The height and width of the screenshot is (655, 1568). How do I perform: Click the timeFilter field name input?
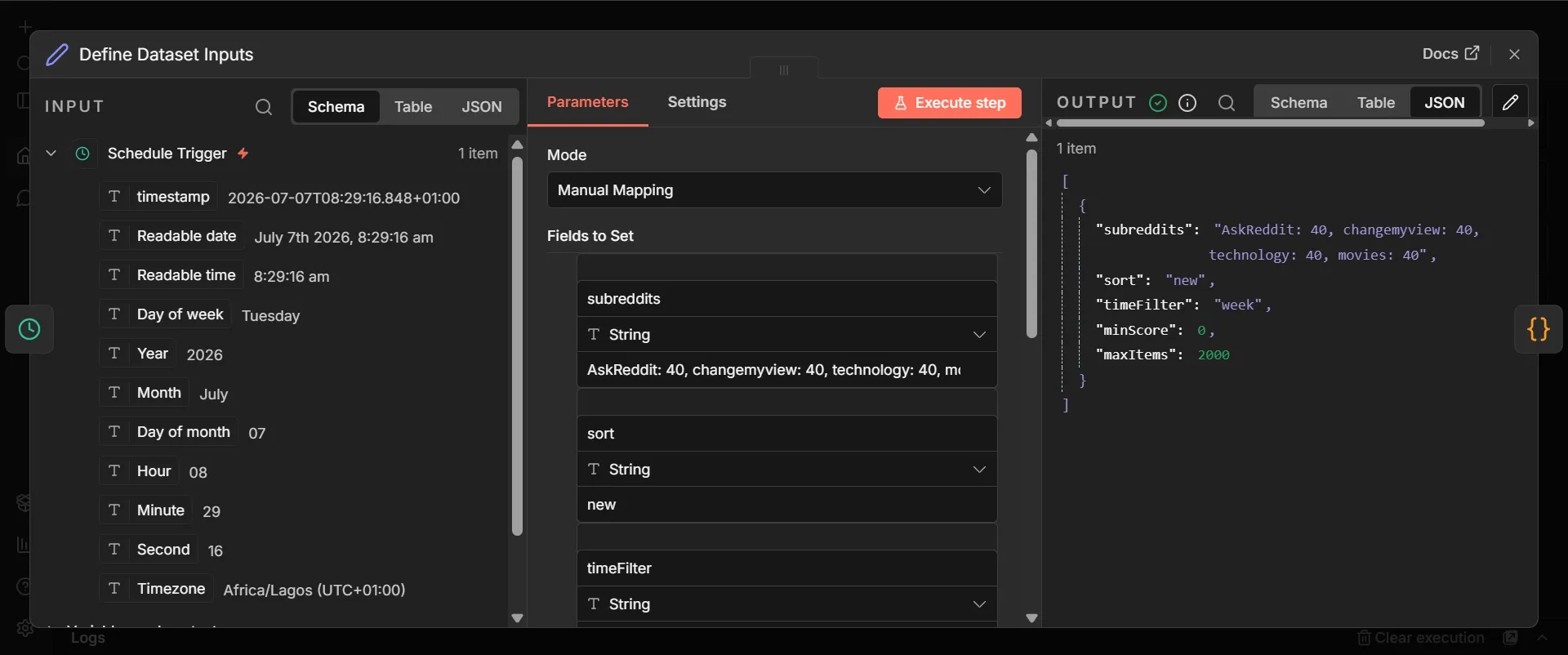point(787,568)
